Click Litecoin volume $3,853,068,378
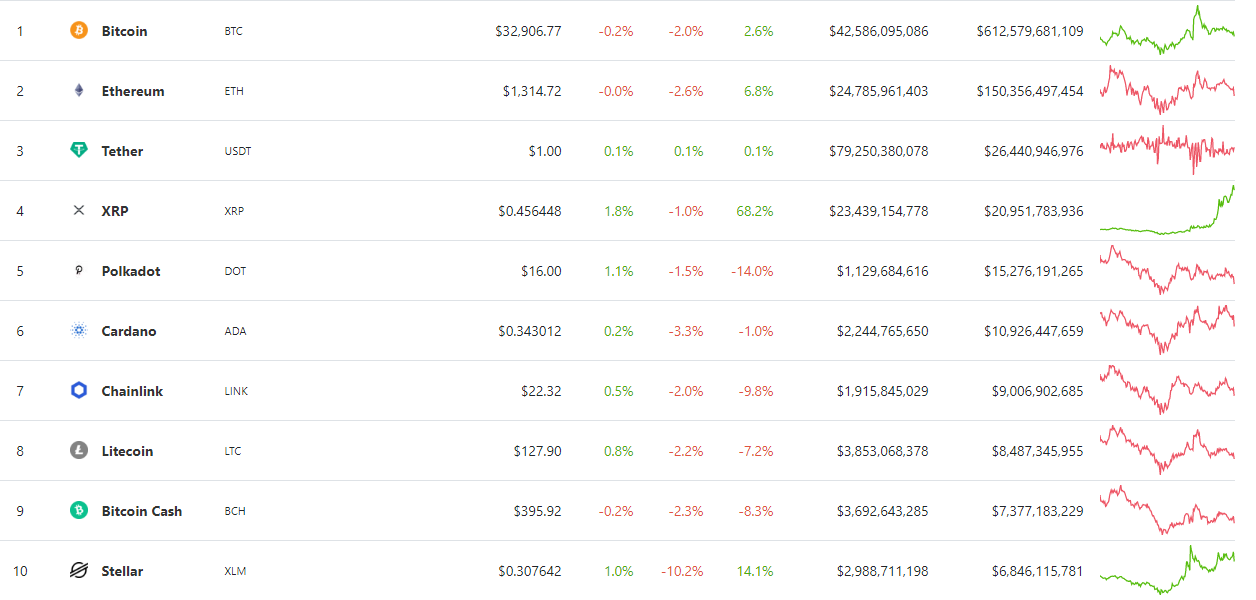 point(882,451)
